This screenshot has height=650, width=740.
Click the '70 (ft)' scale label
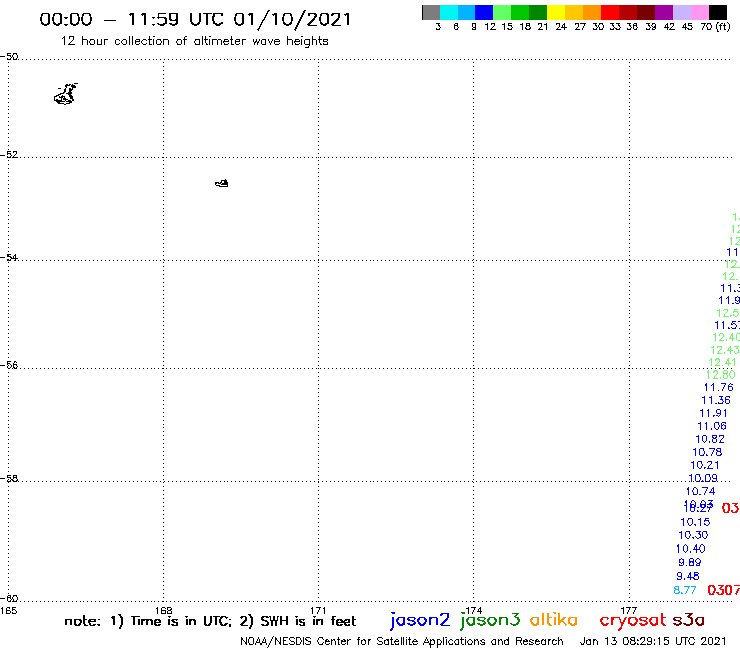(x=715, y=27)
